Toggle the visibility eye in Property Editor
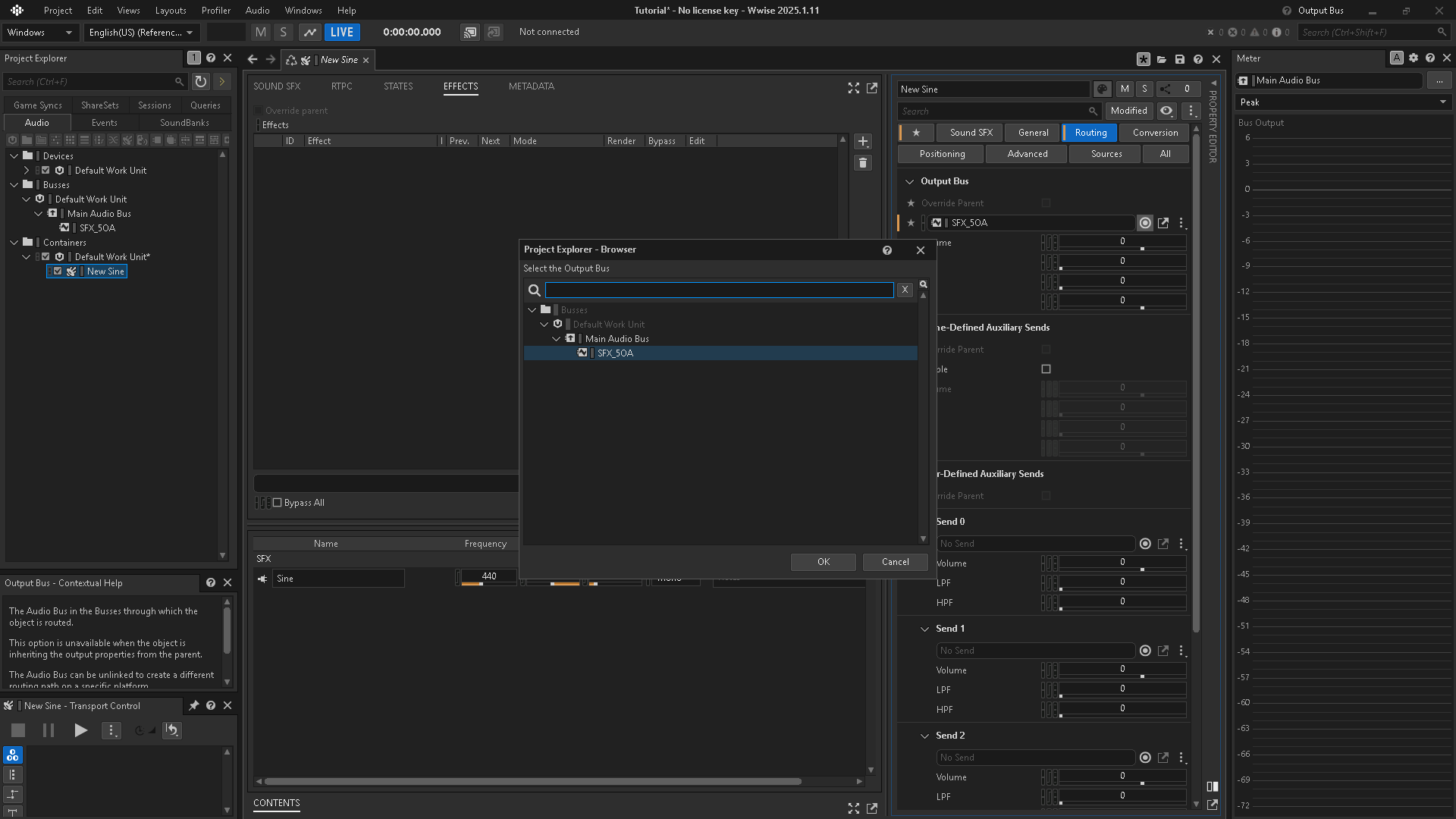Viewport: 1456px width, 819px height. (1166, 111)
